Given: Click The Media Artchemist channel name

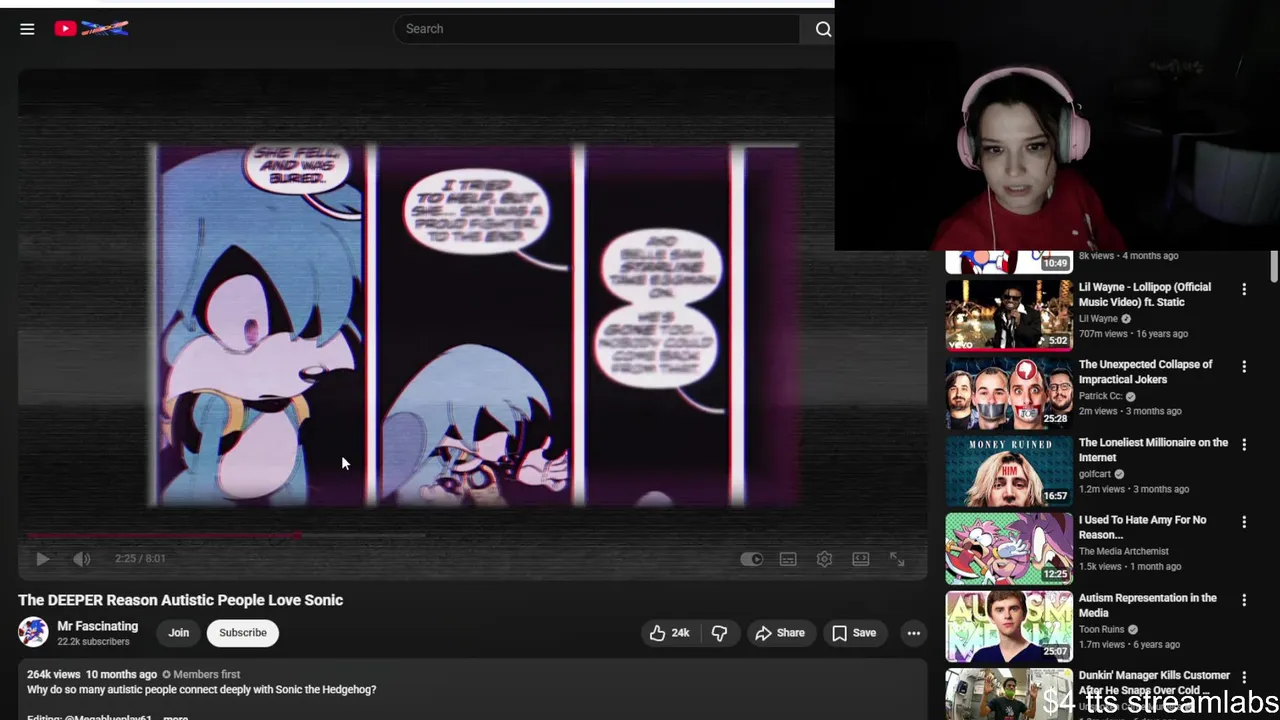Looking at the screenshot, I should click(1123, 551).
